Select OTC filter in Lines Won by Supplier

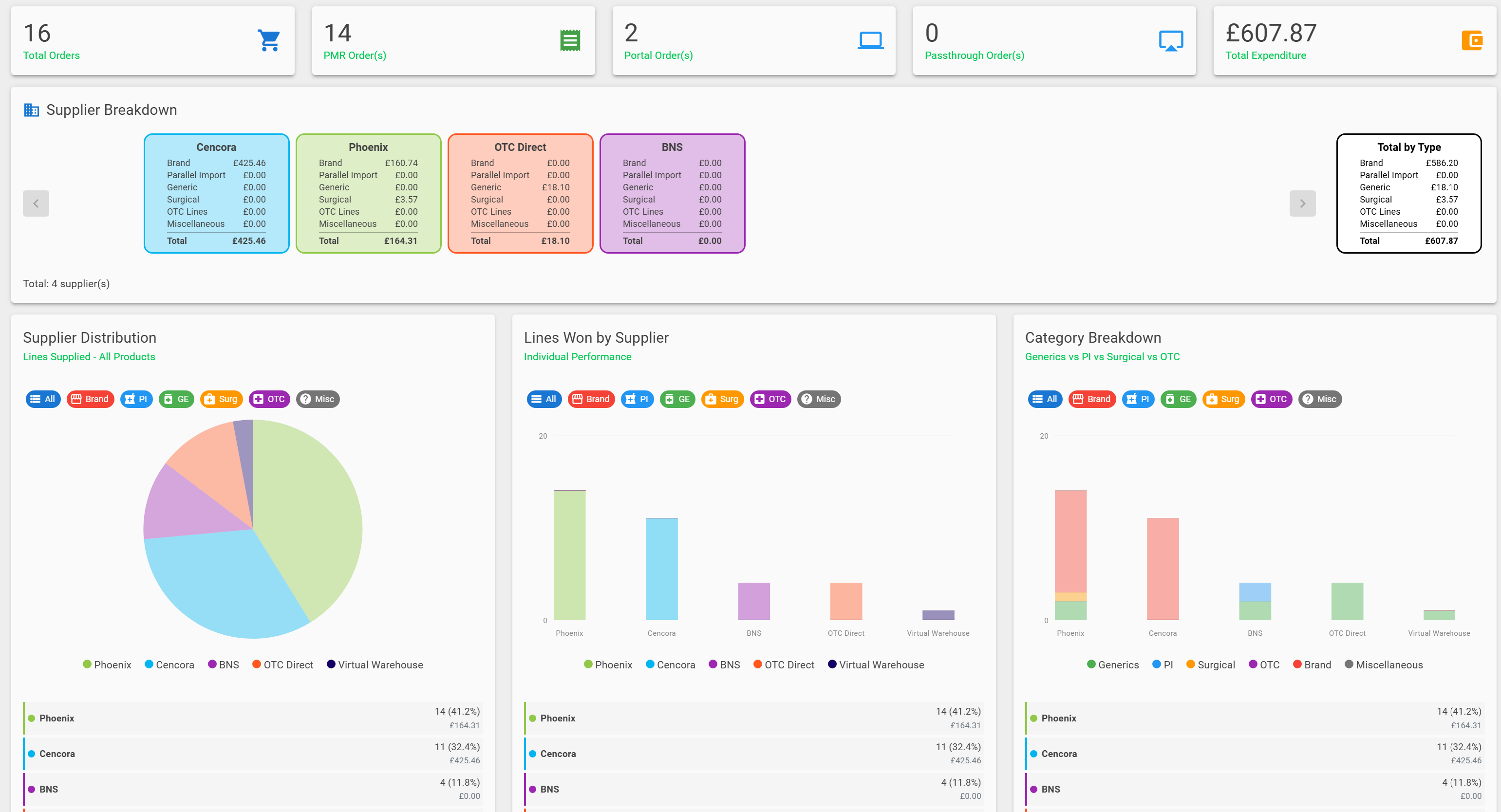pos(770,399)
